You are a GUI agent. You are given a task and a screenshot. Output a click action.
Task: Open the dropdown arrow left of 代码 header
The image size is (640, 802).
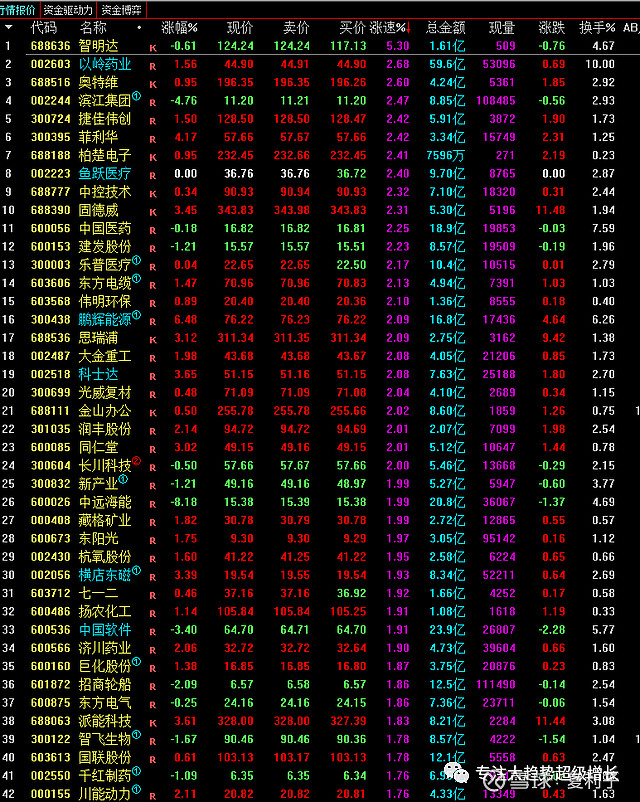coord(9,27)
